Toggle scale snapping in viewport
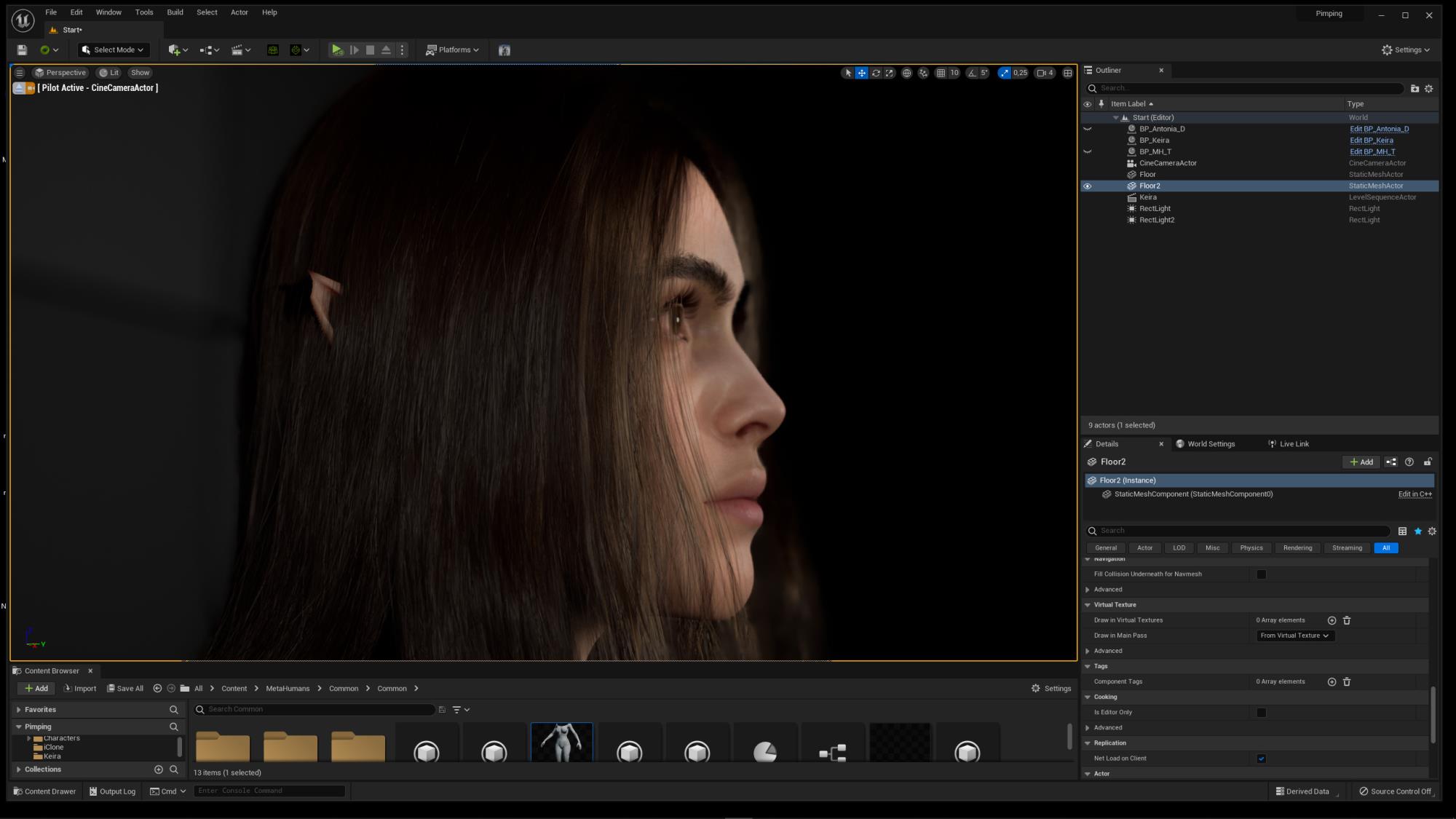 point(1005,73)
